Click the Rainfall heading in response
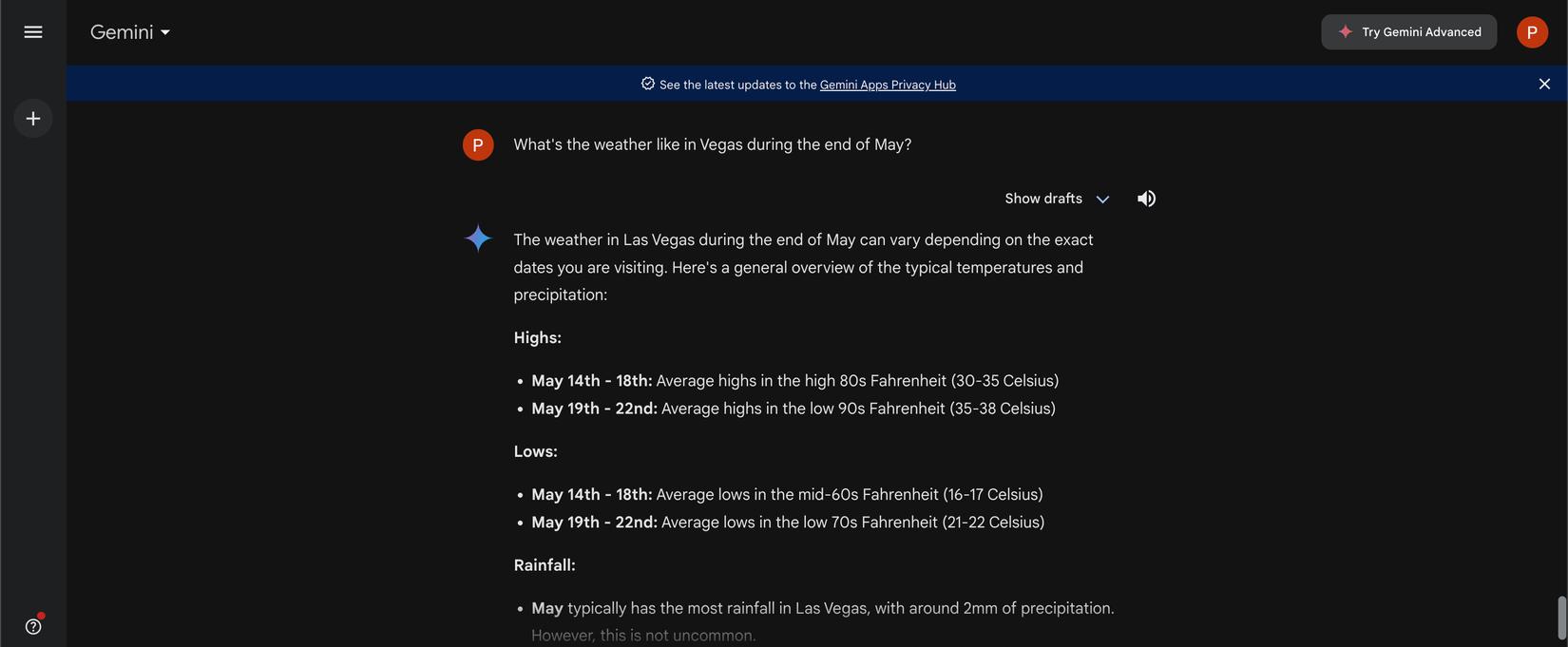Viewport: 1568px width, 647px height. (545, 565)
